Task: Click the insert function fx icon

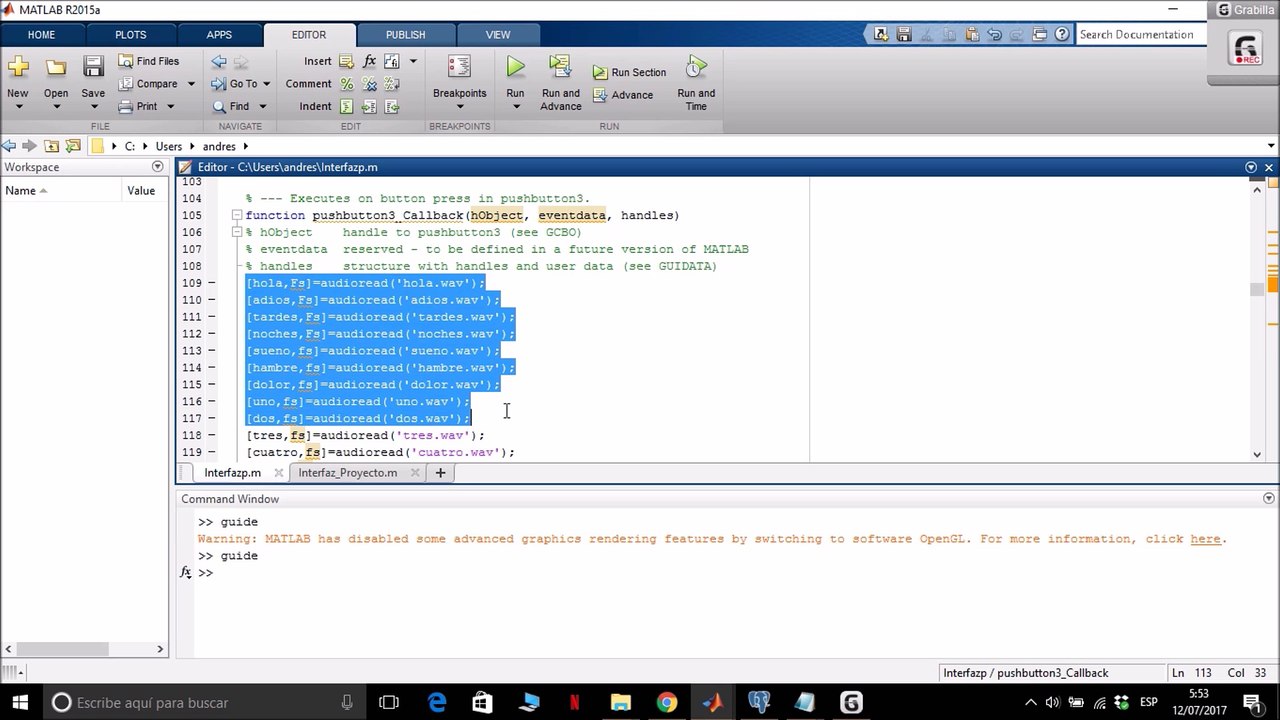Action: 369,61
